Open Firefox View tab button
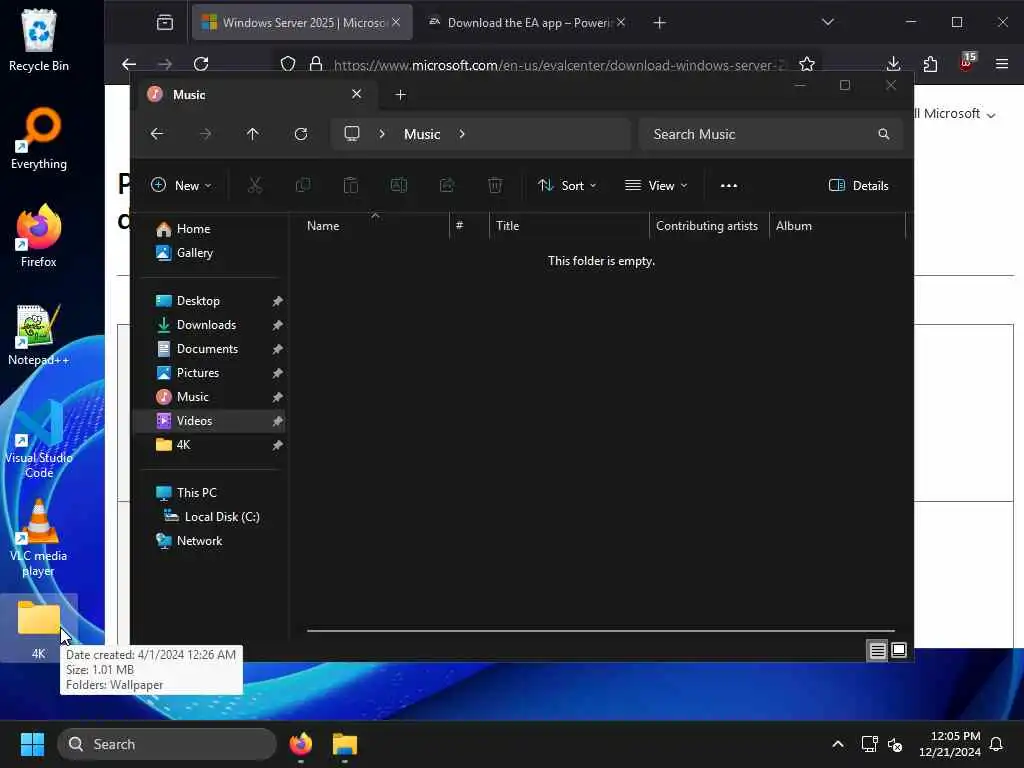Image resolution: width=1024 pixels, height=768 pixels. tap(165, 23)
